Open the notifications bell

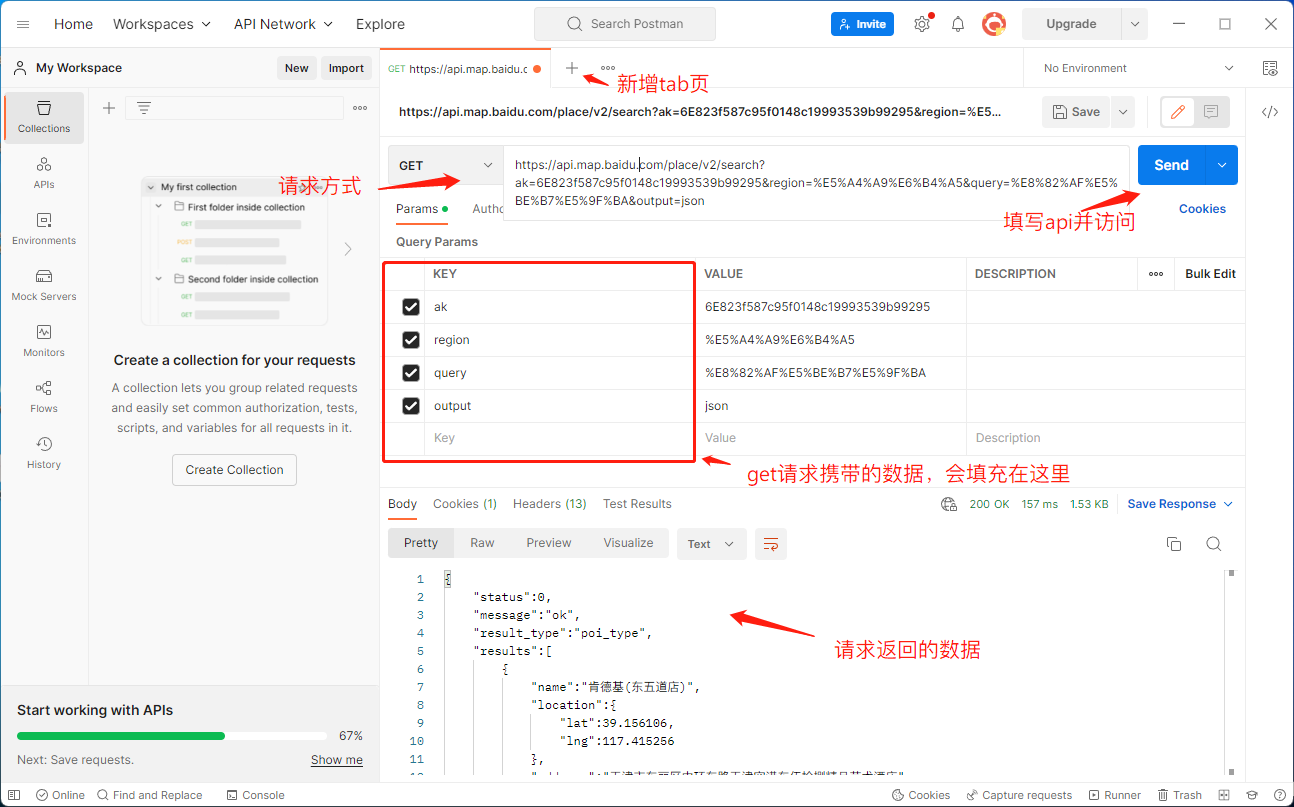click(958, 24)
